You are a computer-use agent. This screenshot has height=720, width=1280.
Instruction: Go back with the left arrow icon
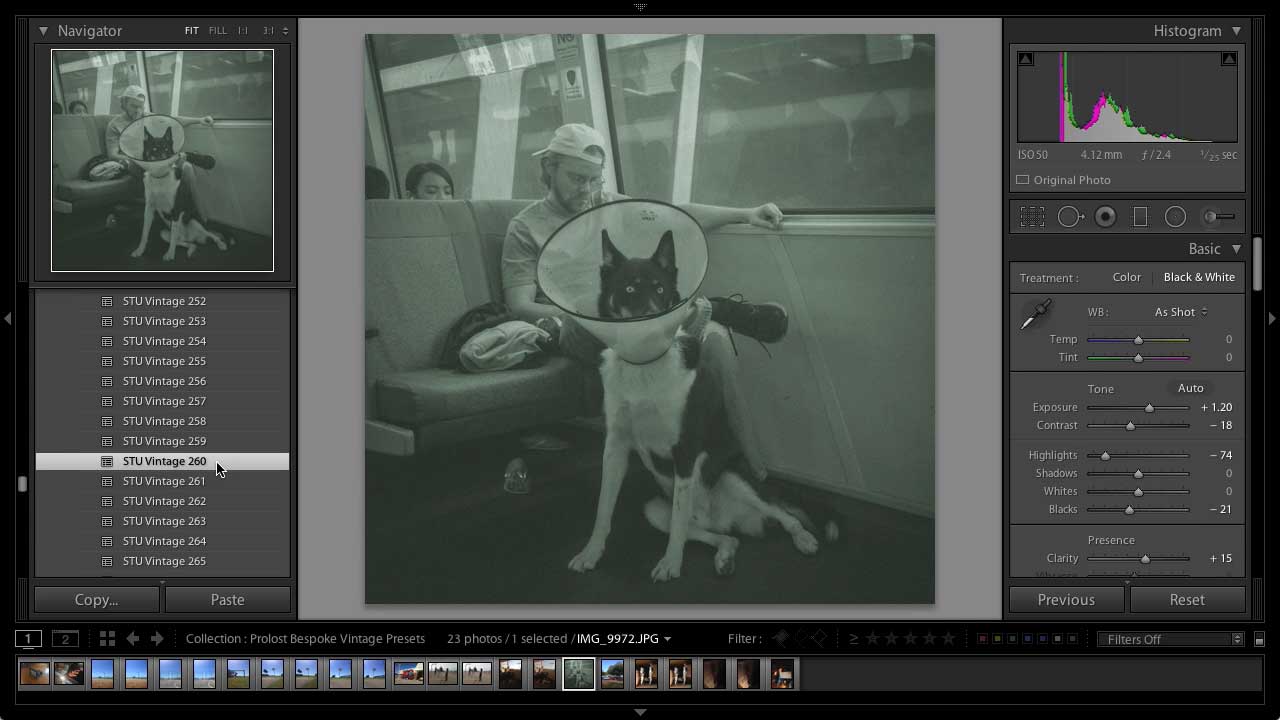click(x=132, y=639)
